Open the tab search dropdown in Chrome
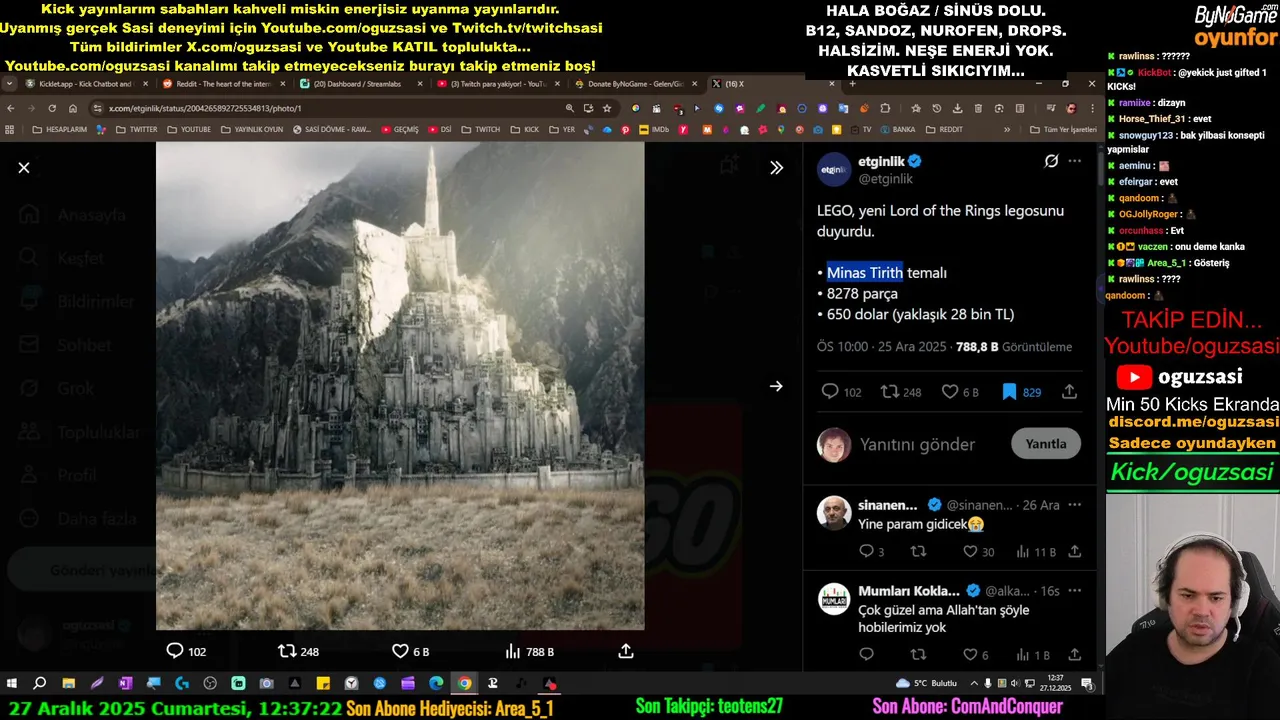This screenshot has height=720, width=1280. 9,84
